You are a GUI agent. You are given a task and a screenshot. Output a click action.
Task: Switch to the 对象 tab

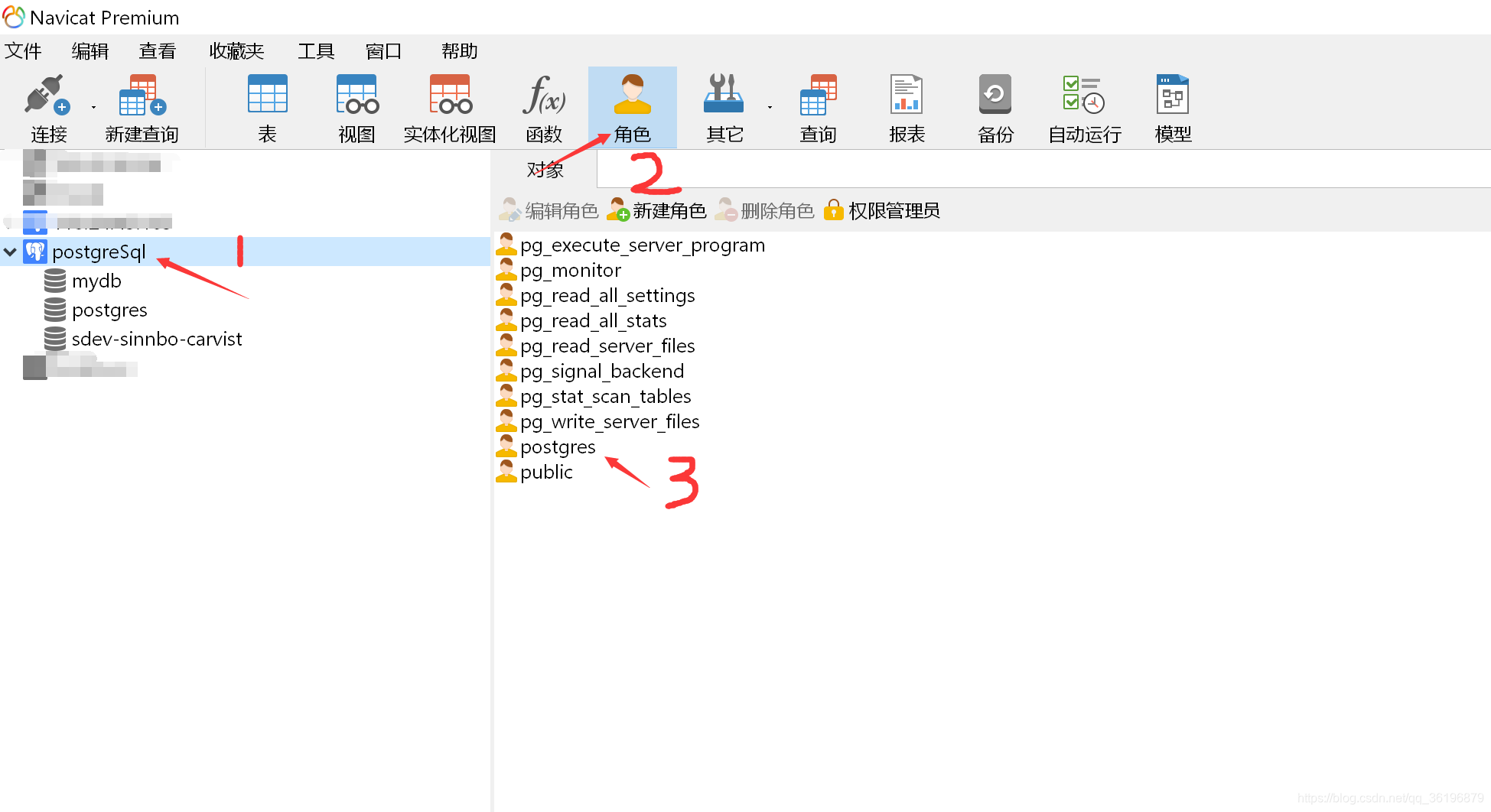tap(545, 170)
